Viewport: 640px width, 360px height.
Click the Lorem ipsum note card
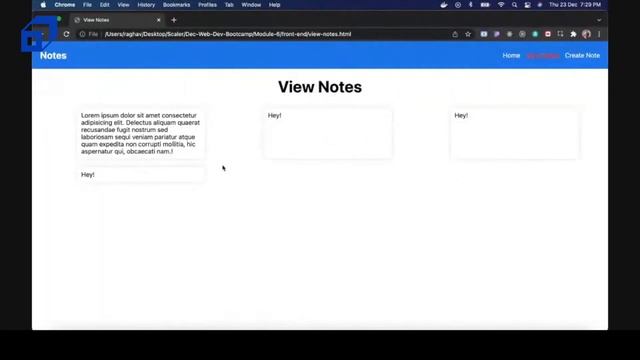click(x=142, y=133)
